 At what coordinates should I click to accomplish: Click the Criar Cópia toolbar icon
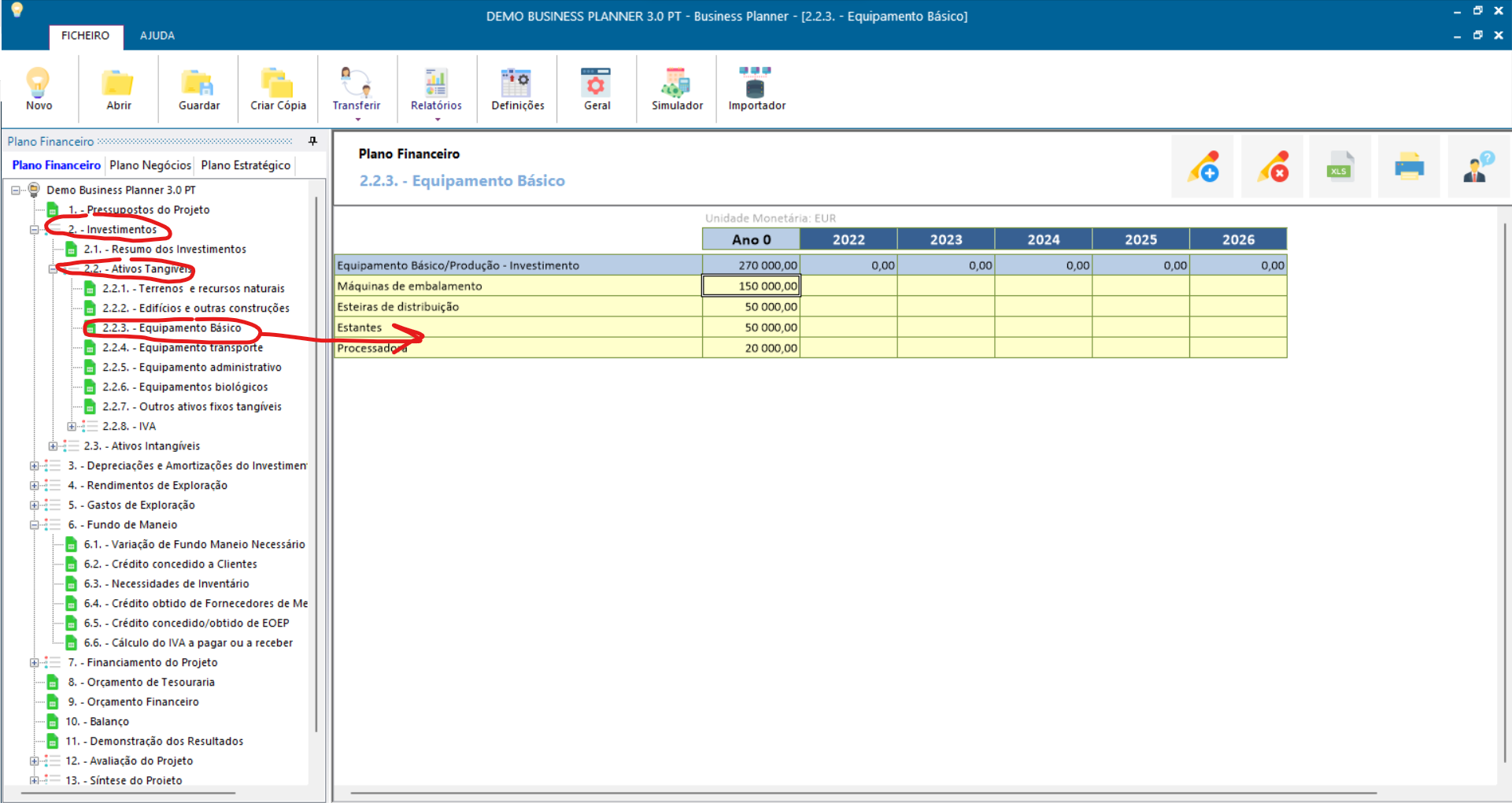(x=279, y=88)
